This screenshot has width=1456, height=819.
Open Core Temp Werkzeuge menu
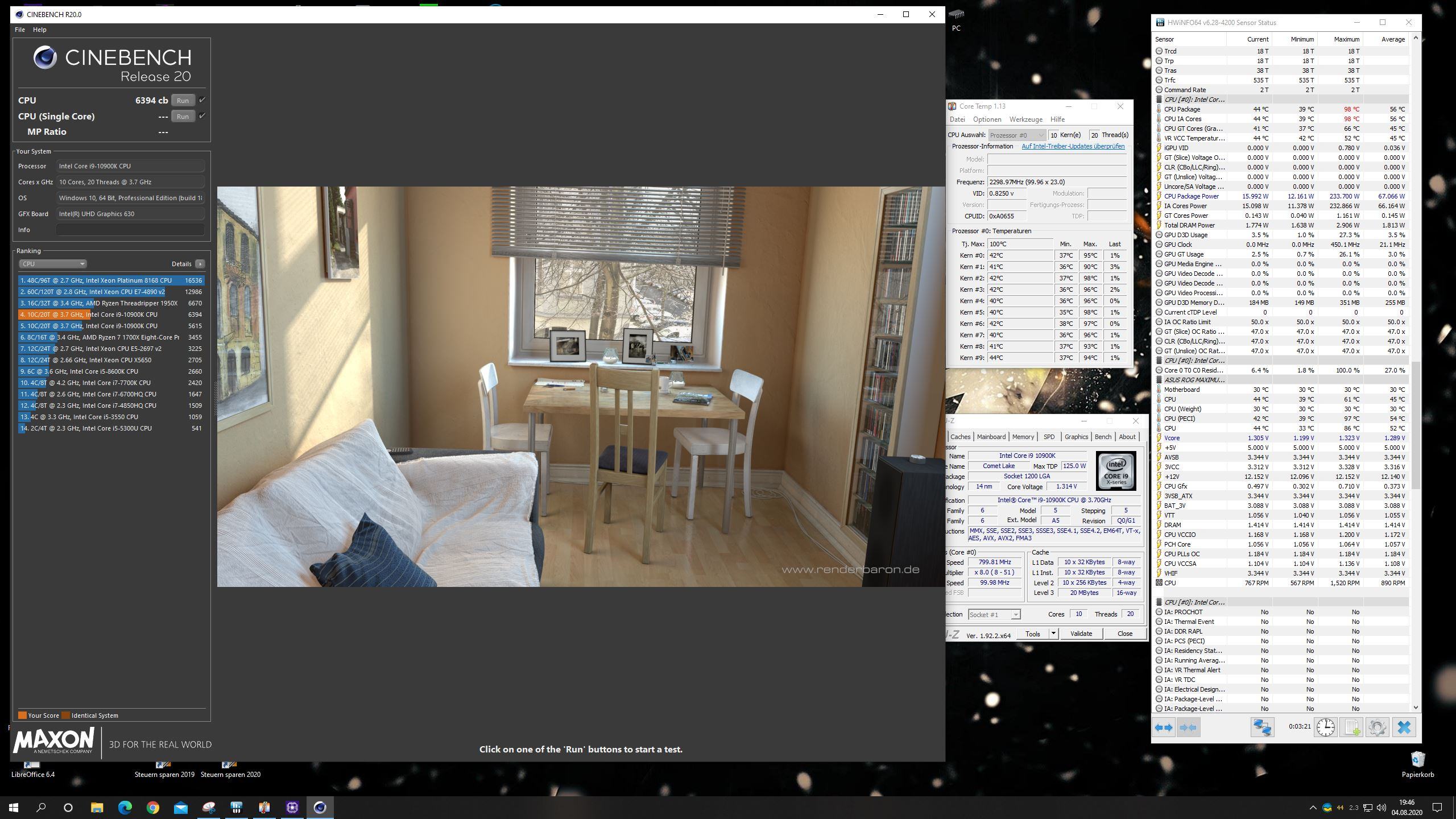1026,119
